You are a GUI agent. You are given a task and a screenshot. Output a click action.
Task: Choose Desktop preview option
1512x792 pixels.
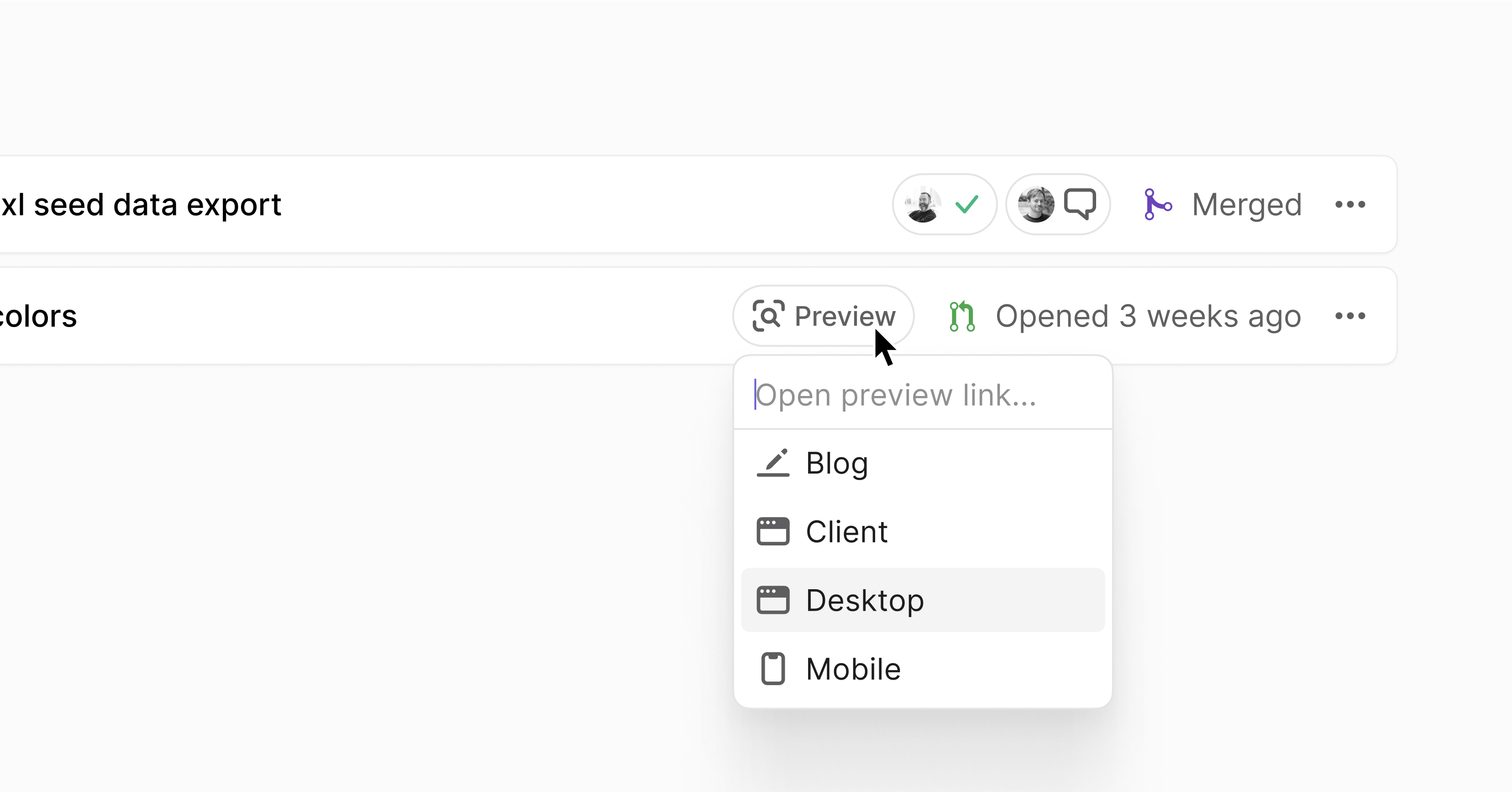[x=923, y=600]
